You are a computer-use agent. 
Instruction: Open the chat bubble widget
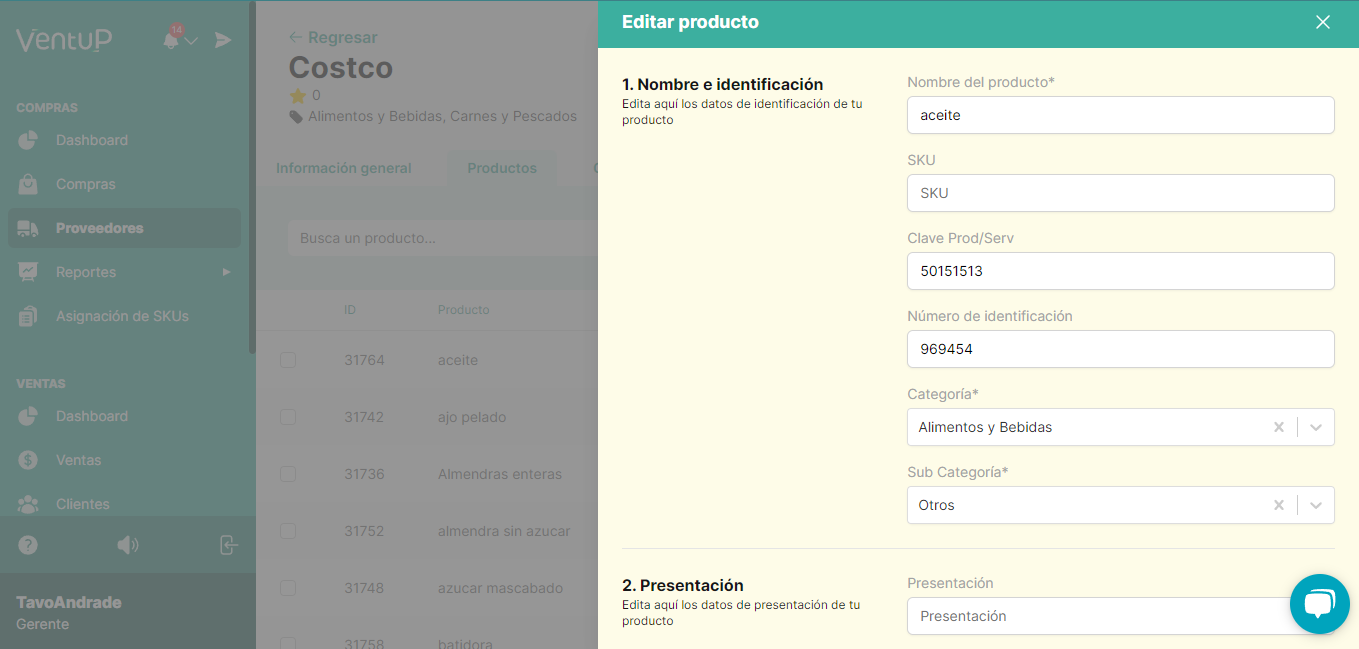(x=1319, y=603)
